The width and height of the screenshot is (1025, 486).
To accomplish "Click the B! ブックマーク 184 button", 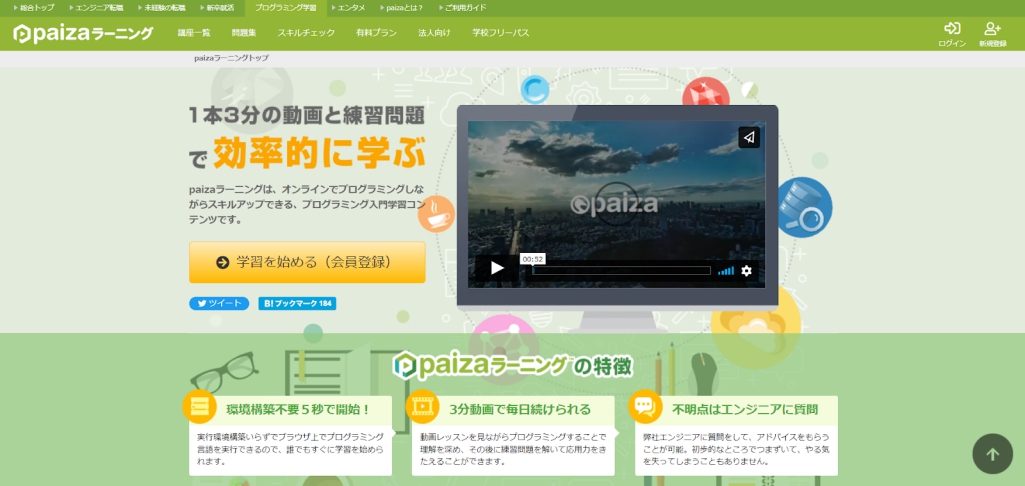I will coord(297,304).
